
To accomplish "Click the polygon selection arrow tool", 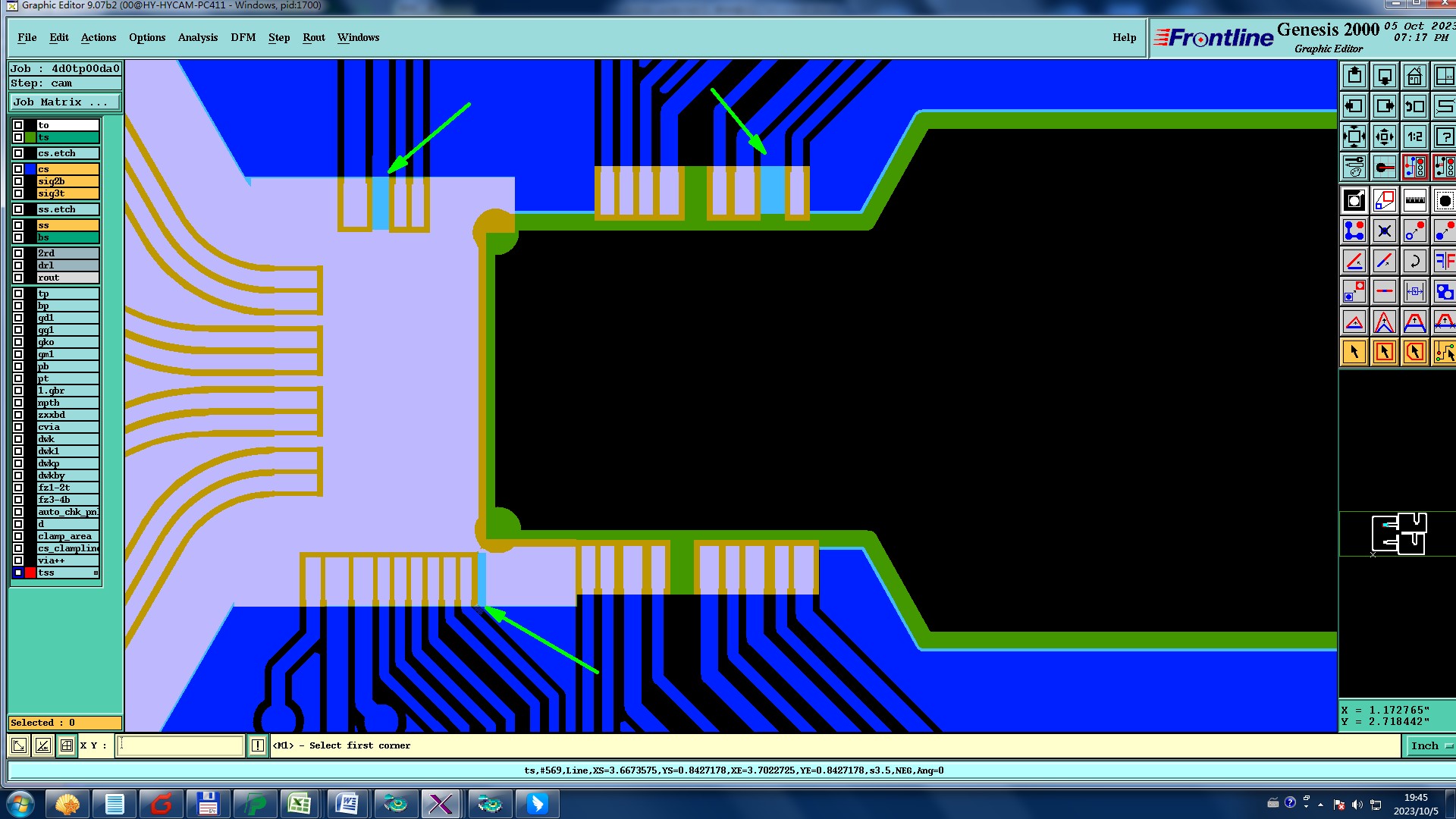I will click(x=1414, y=352).
